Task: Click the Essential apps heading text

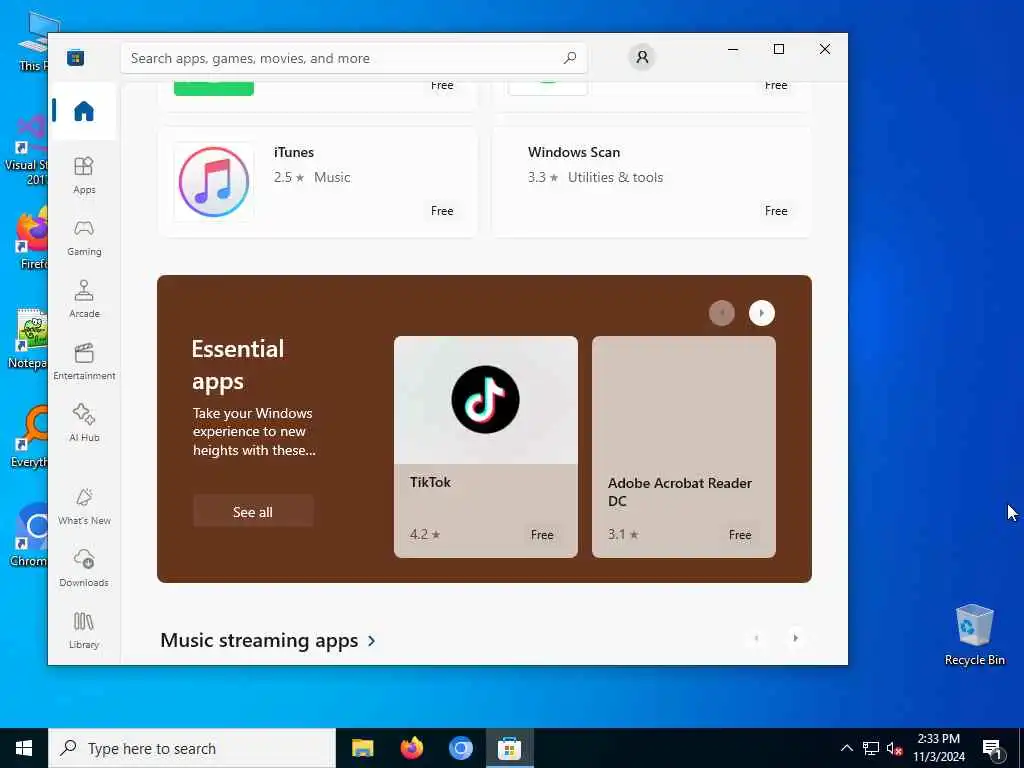Action: point(238,364)
